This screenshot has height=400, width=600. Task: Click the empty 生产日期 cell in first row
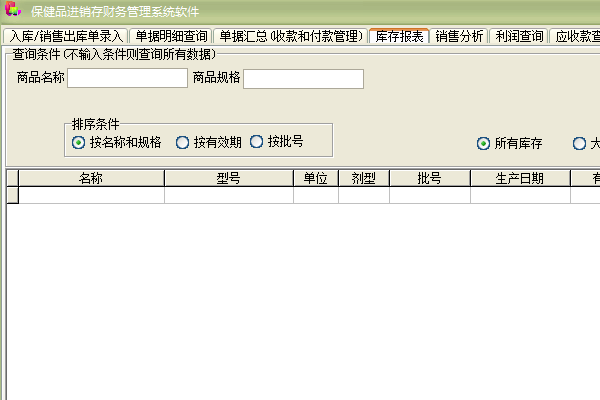(x=520, y=195)
